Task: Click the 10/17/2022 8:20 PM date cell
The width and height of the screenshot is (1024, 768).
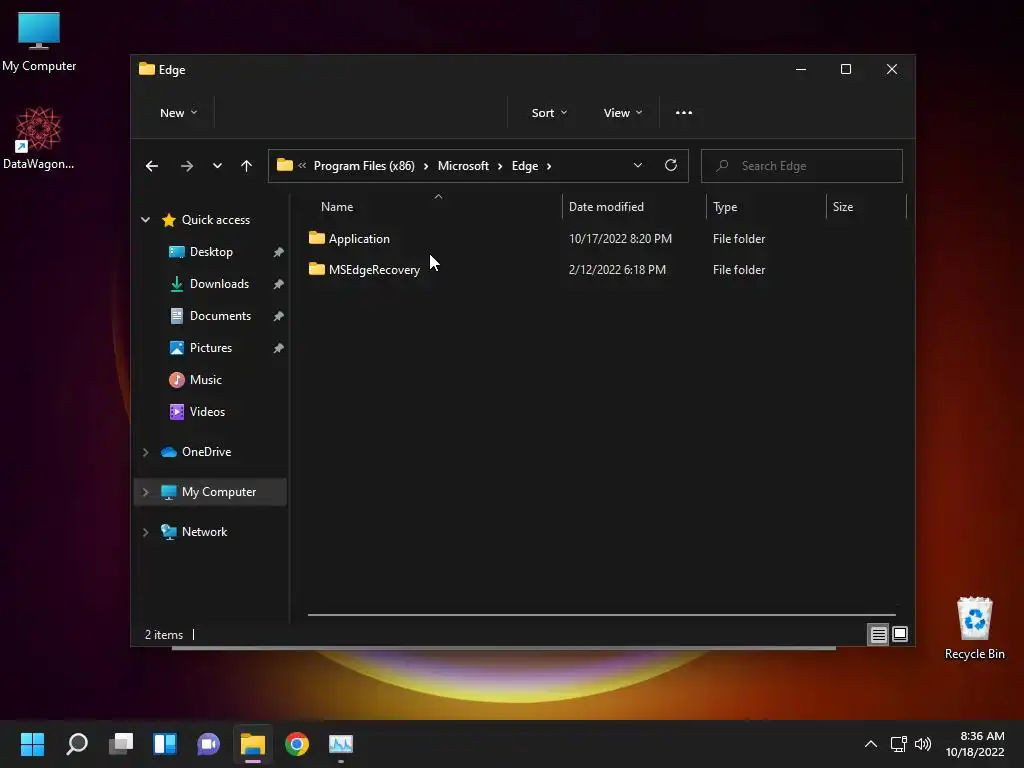Action: [x=620, y=238]
